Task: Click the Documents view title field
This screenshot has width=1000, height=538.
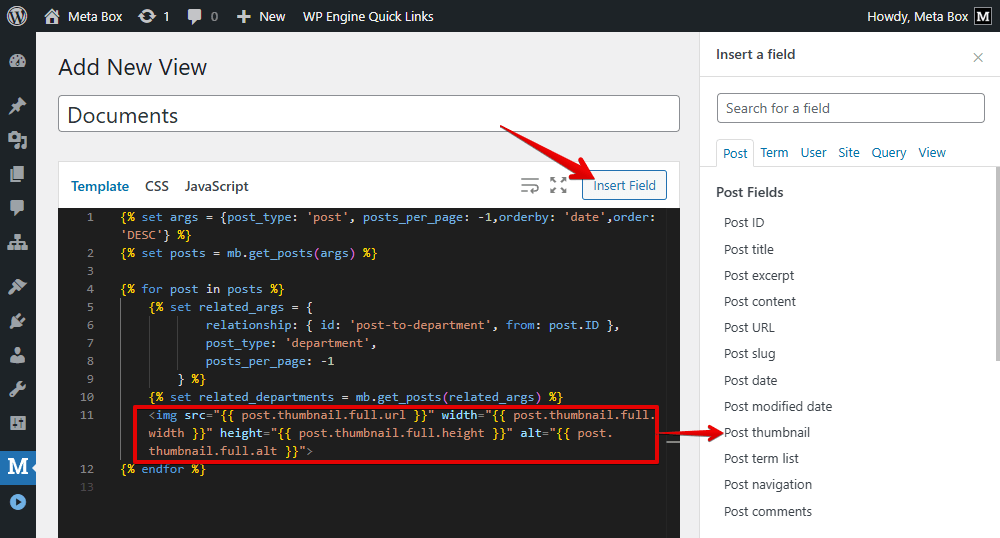Action: coord(368,115)
